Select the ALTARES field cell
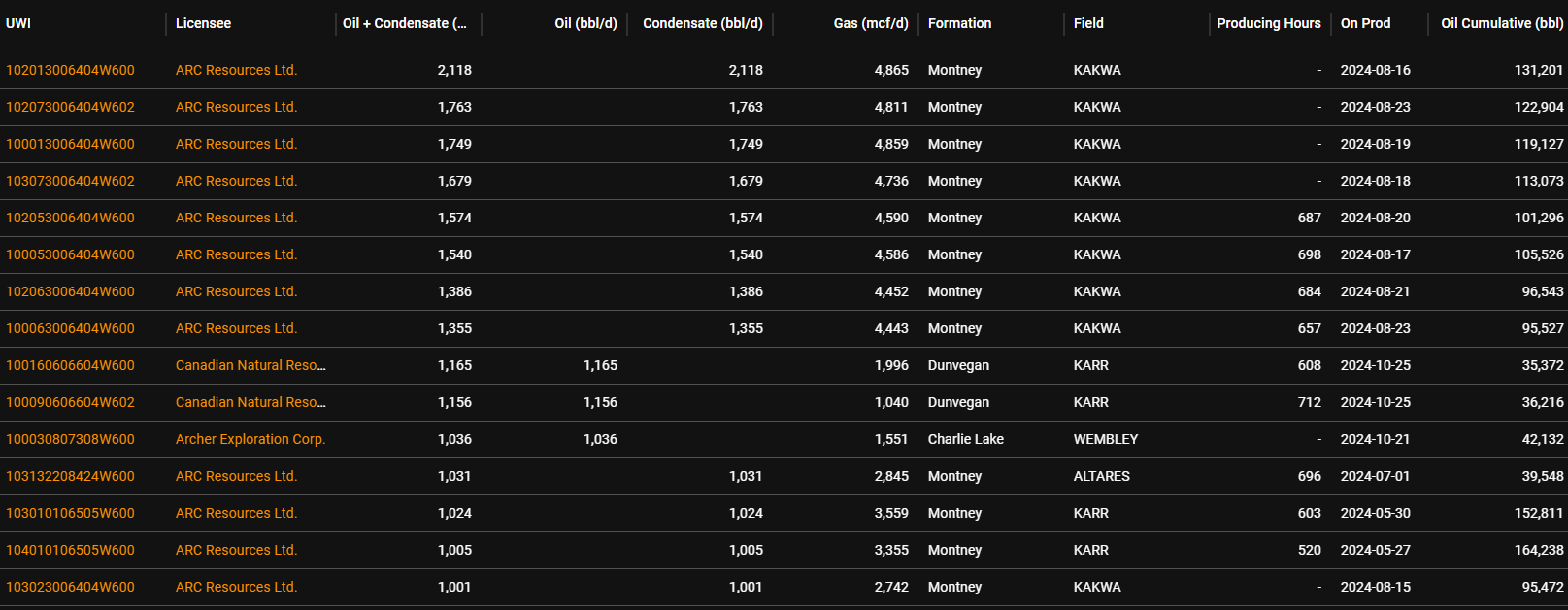This screenshot has width=1568, height=610. tap(1102, 476)
